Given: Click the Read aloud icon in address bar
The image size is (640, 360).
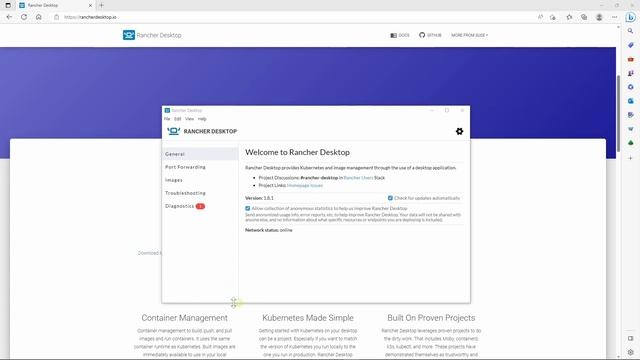Looking at the screenshot, I should click(540, 17).
